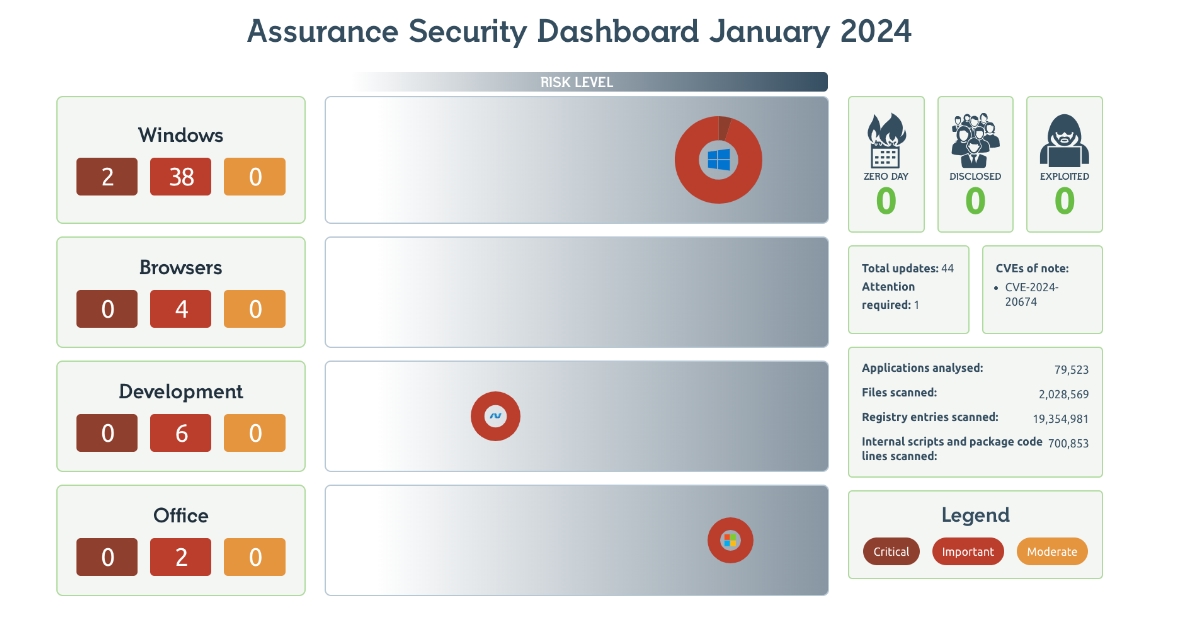Click the empty Browsers risk panel
The width and height of the screenshot is (1200, 627).
pyautogui.click(x=577, y=292)
